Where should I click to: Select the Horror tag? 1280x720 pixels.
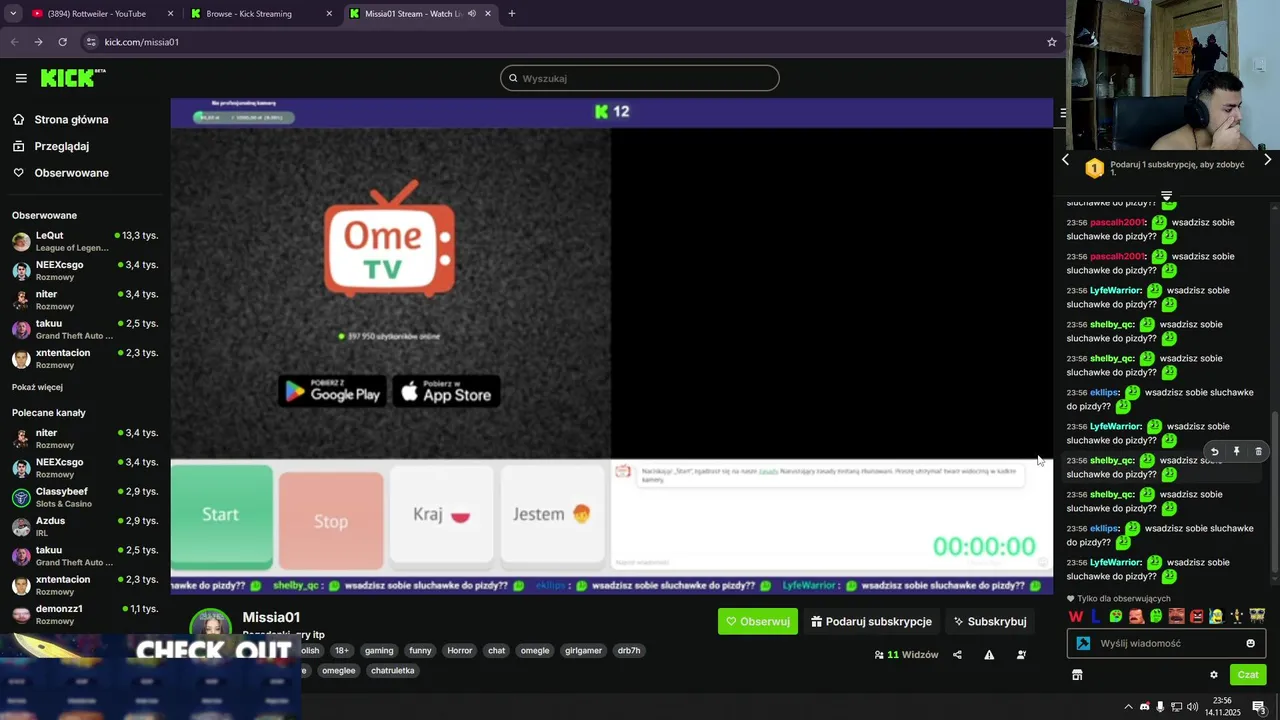coord(460,650)
